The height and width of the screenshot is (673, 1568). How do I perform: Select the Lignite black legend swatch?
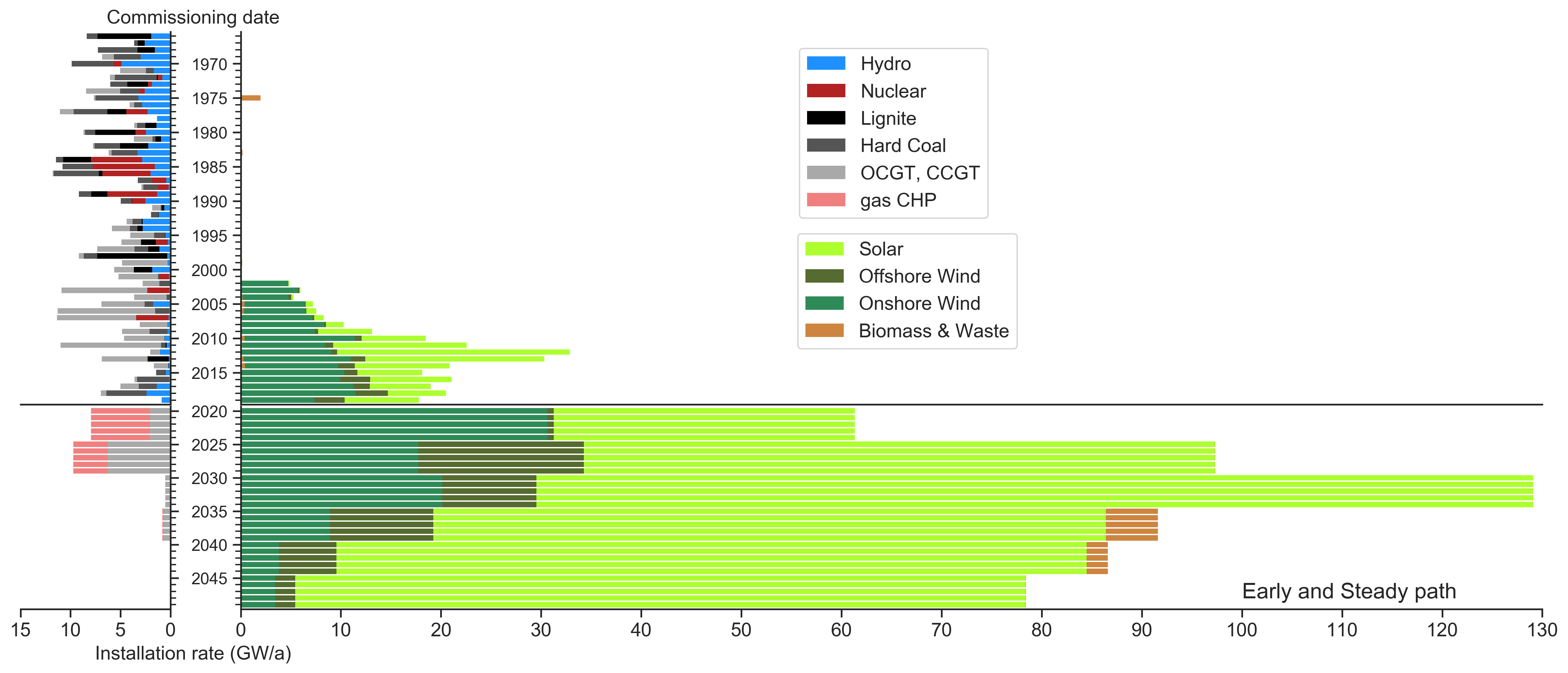pyautogui.click(x=826, y=118)
